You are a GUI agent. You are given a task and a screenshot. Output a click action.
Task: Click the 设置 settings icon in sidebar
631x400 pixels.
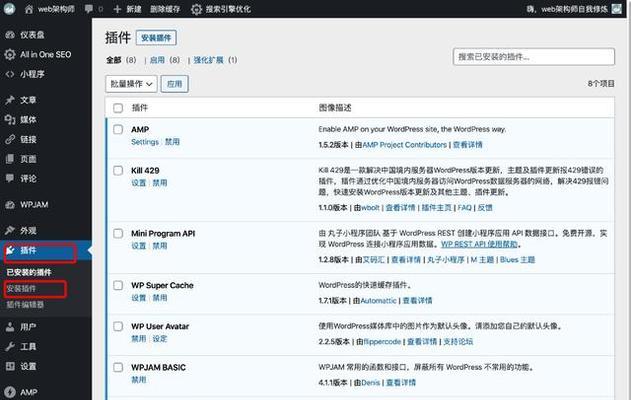[x=10, y=366]
